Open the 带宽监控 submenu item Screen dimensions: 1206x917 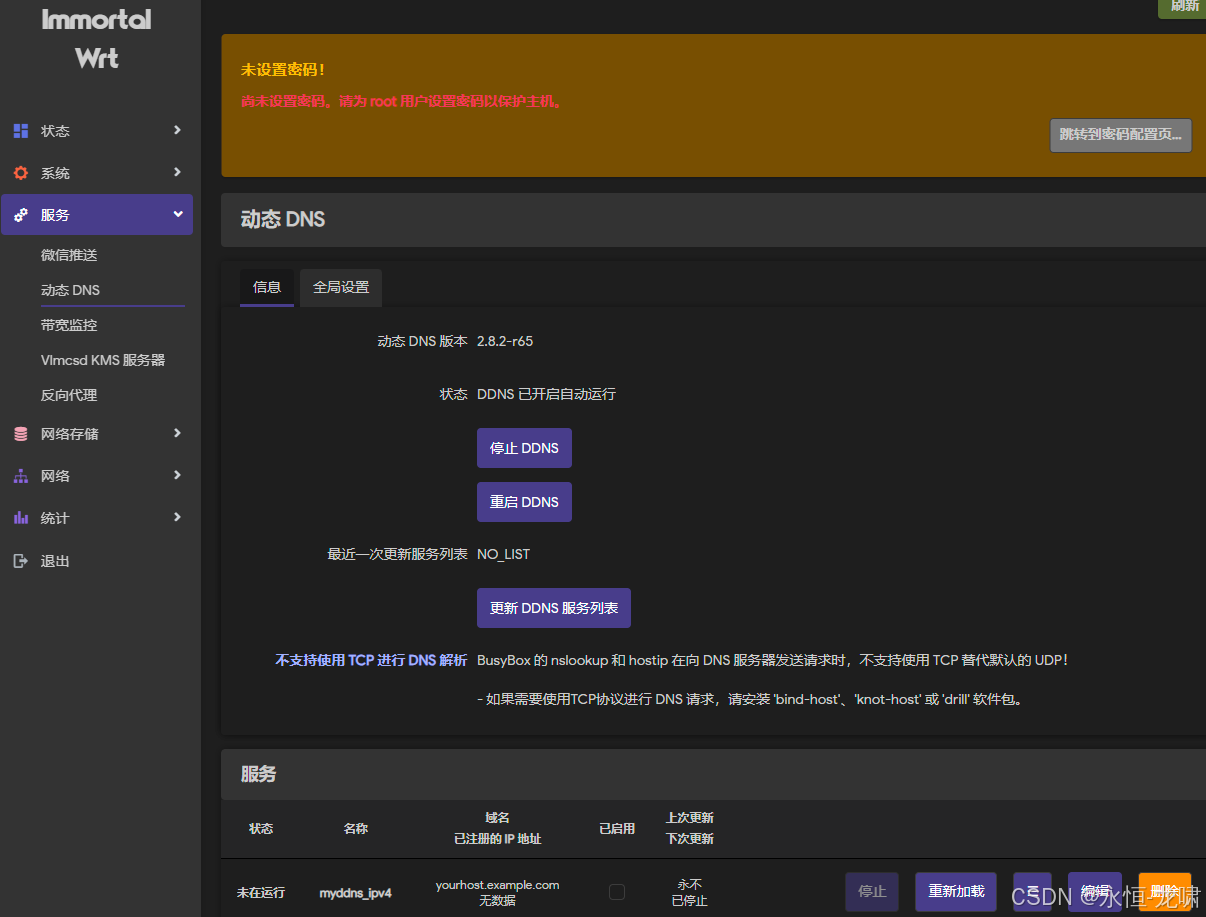pyautogui.click(x=69, y=325)
